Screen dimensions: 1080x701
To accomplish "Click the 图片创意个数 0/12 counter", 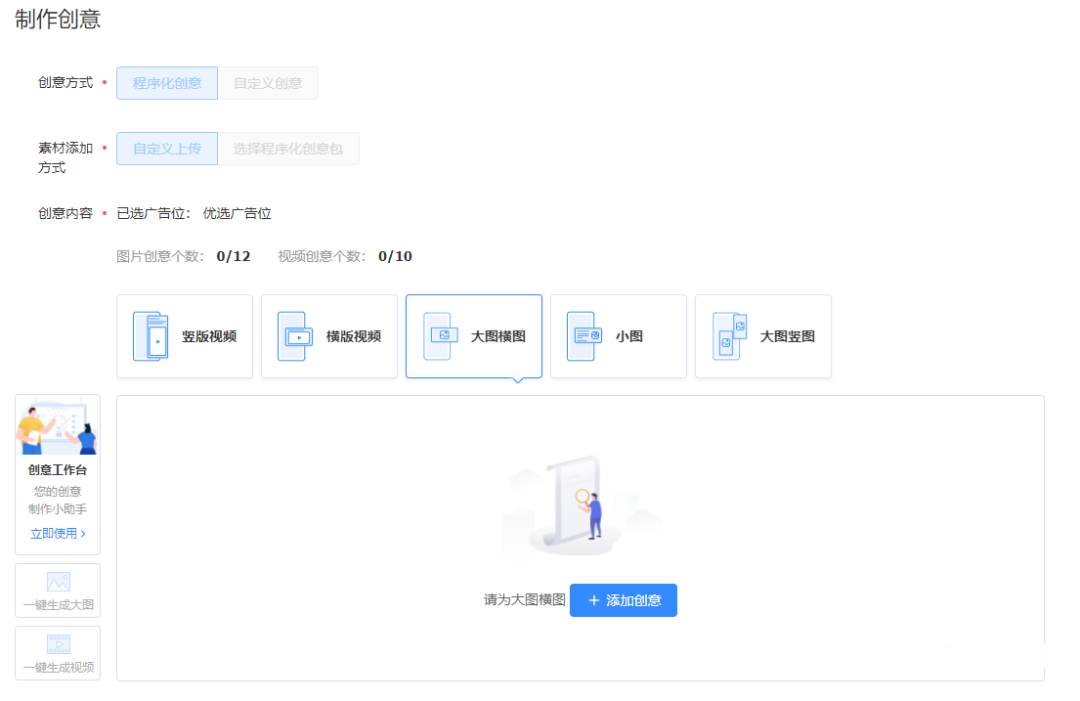I will pos(185,256).
